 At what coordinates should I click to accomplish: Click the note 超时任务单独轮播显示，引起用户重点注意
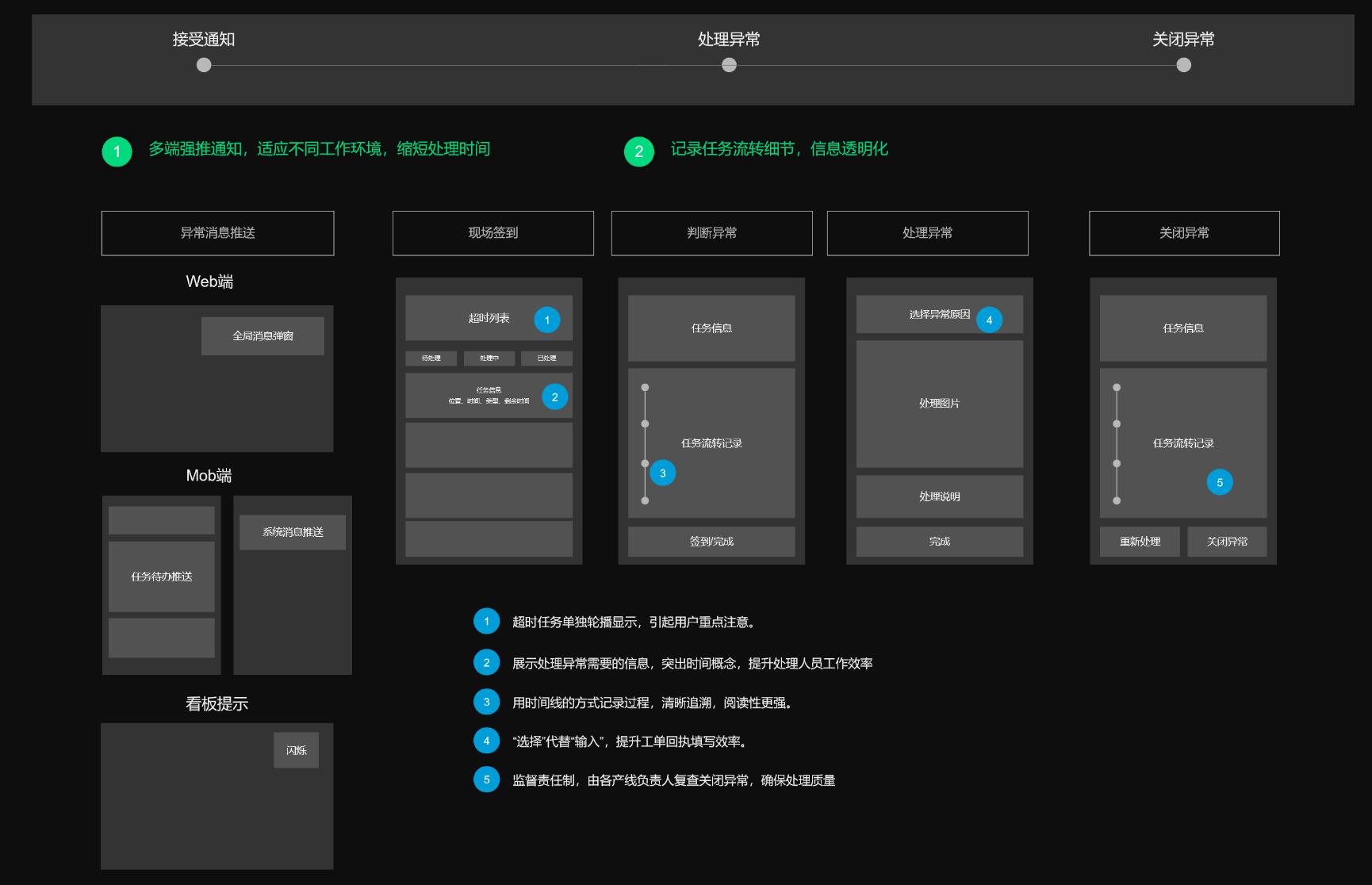pos(634,623)
